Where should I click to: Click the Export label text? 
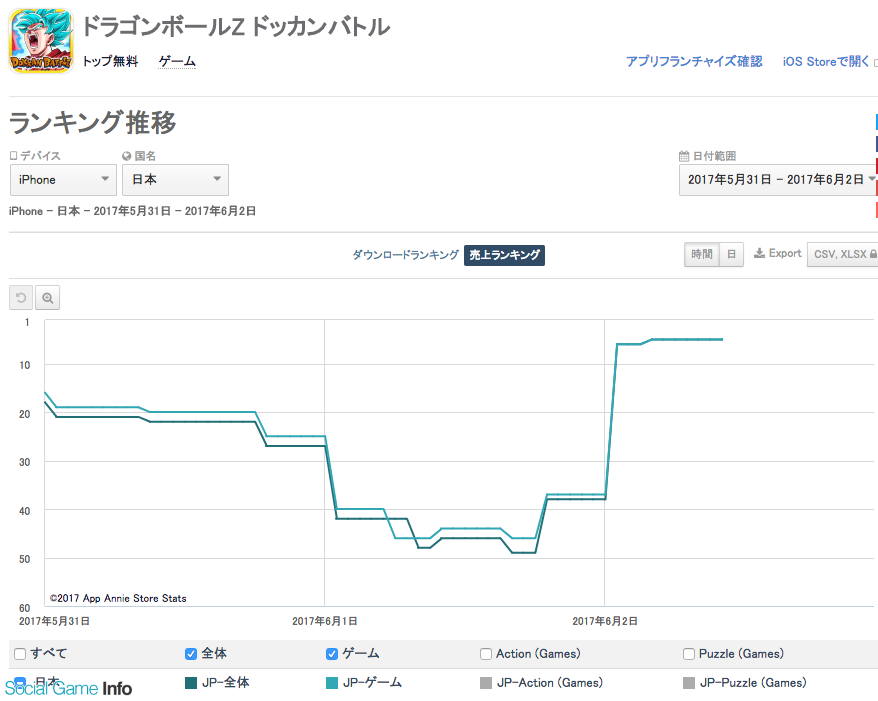[785, 253]
